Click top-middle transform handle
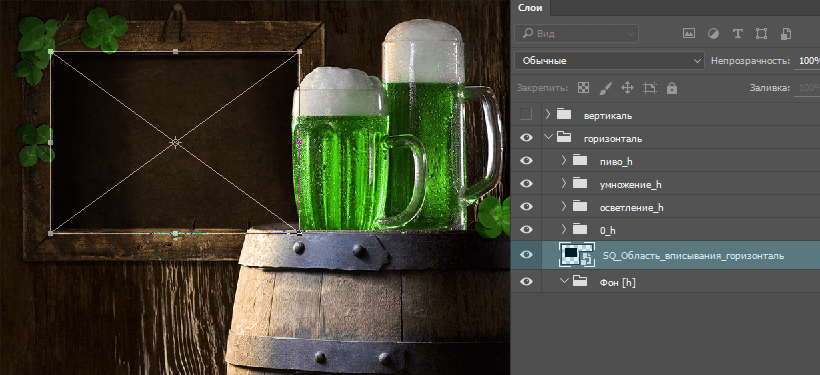This screenshot has height=375, width=820. 175,51
